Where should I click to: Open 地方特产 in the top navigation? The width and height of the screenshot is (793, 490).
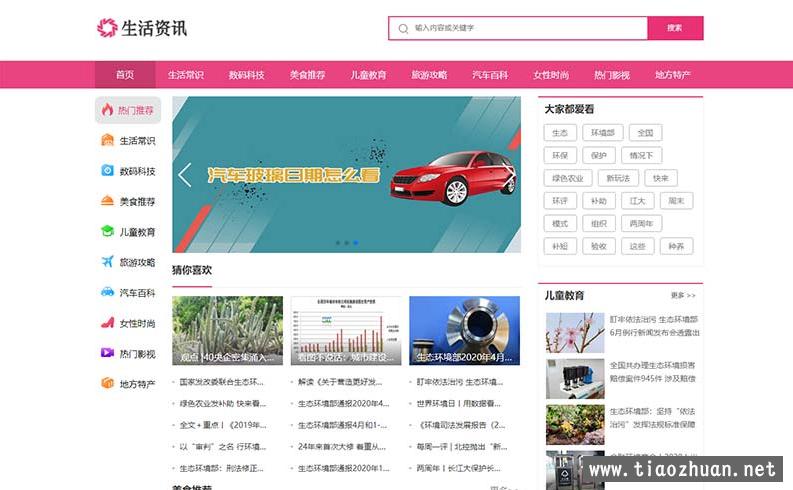pos(673,75)
